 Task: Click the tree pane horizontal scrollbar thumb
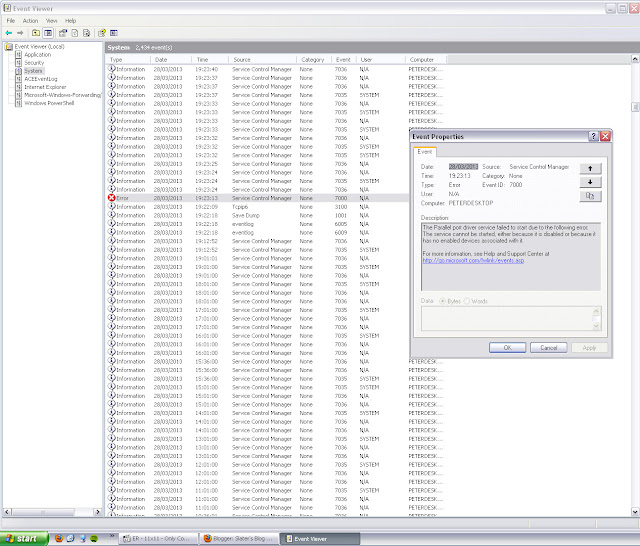tap(43, 512)
